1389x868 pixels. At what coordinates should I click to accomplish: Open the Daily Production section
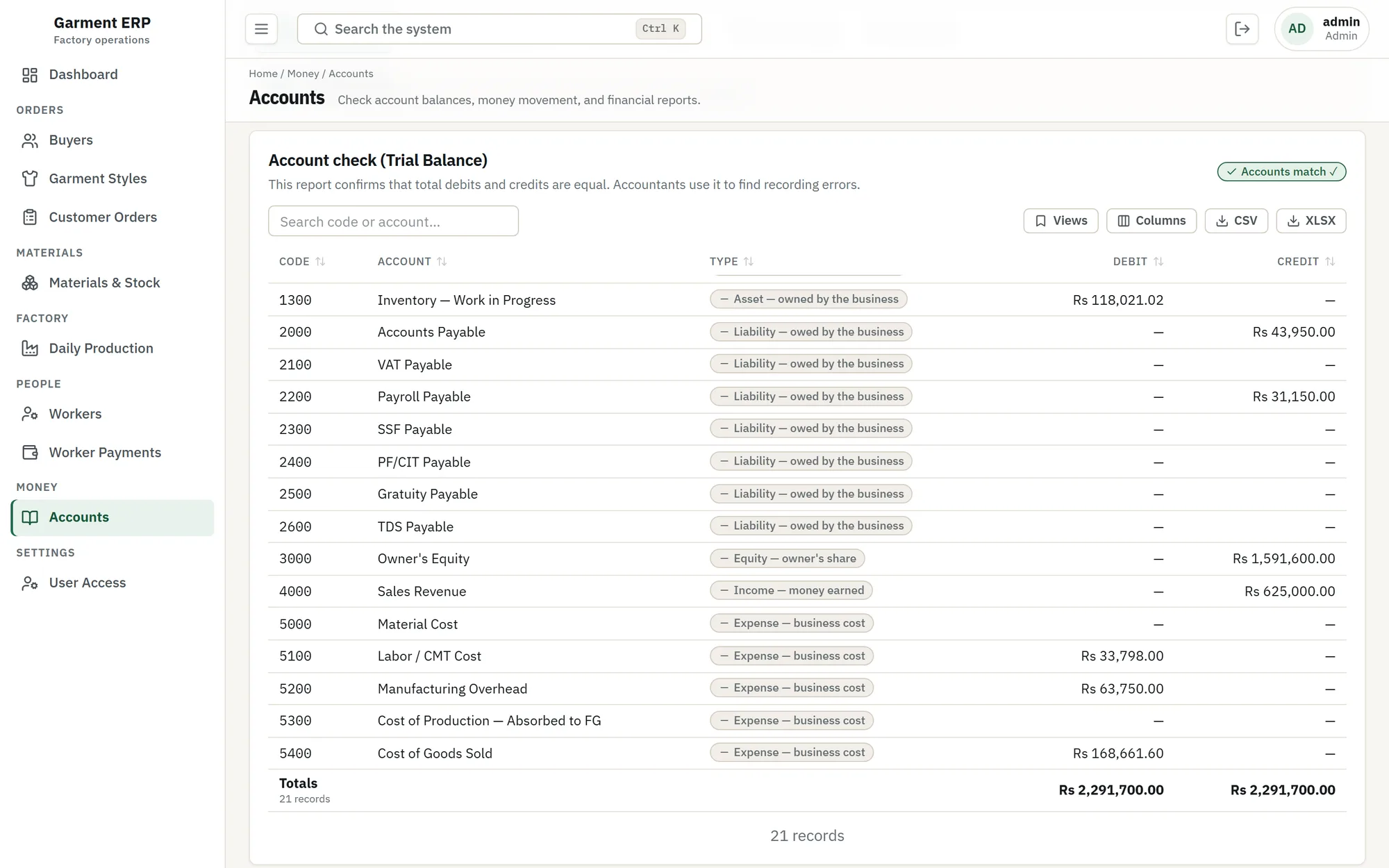[113, 349]
